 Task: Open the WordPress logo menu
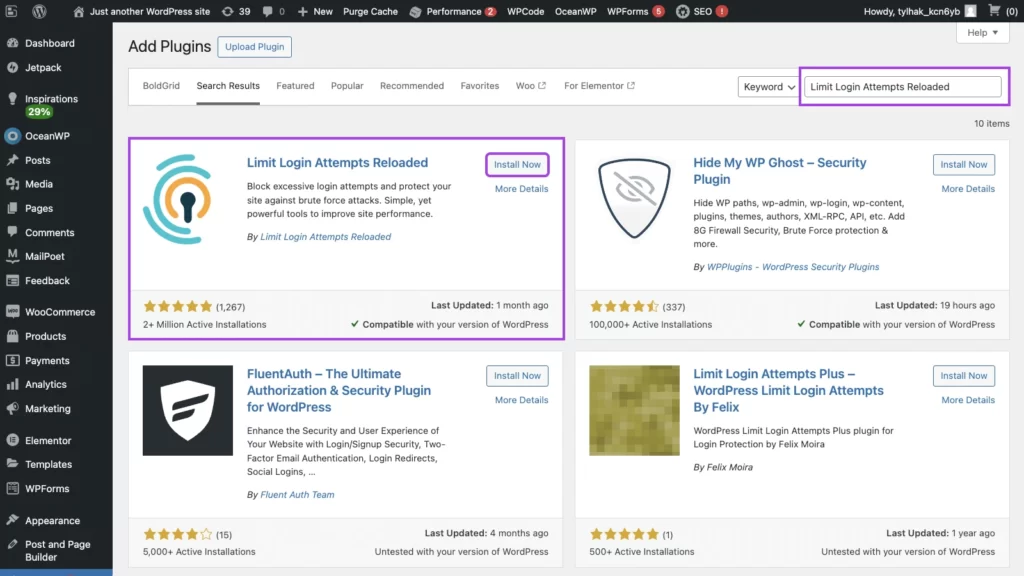[x=39, y=11]
